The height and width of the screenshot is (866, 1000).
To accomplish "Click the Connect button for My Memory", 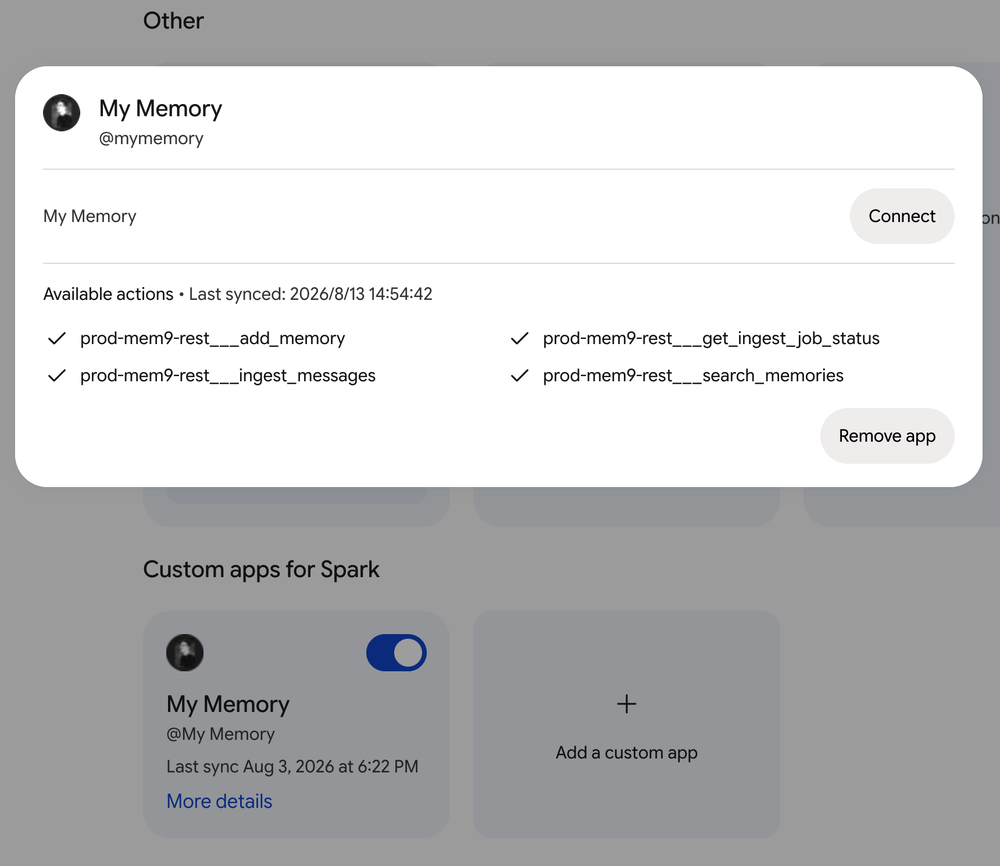I will pyautogui.click(x=902, y=216).
